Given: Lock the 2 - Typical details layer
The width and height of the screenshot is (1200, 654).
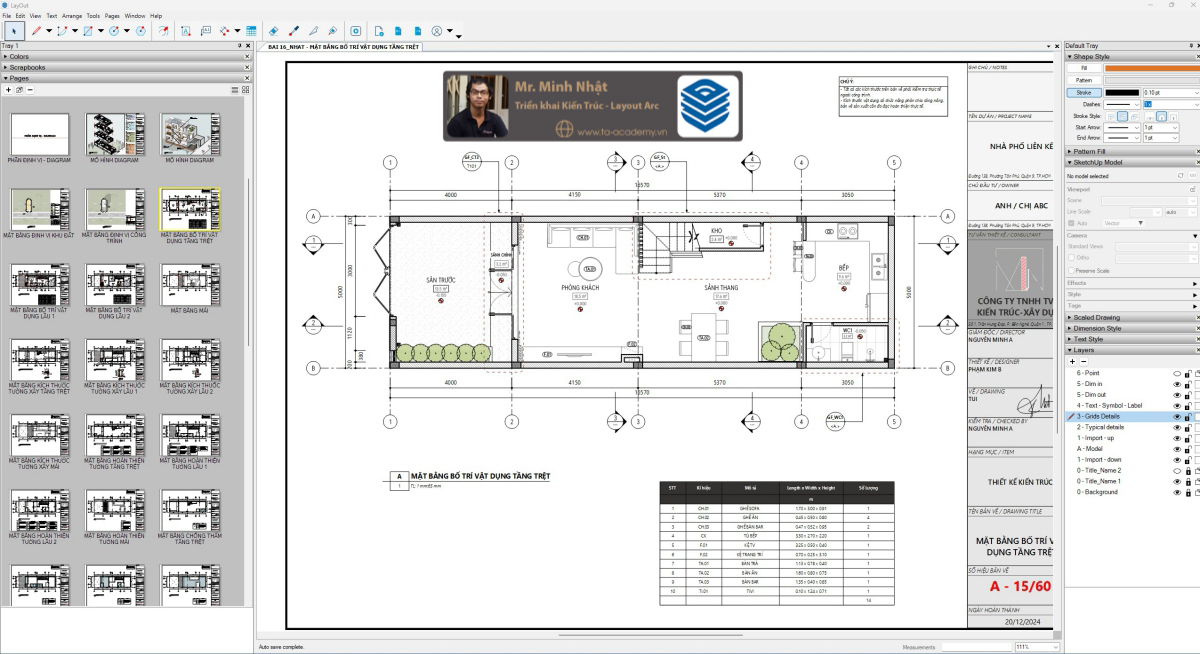Looking at the screenshot, I should (x=1187, y=427).
